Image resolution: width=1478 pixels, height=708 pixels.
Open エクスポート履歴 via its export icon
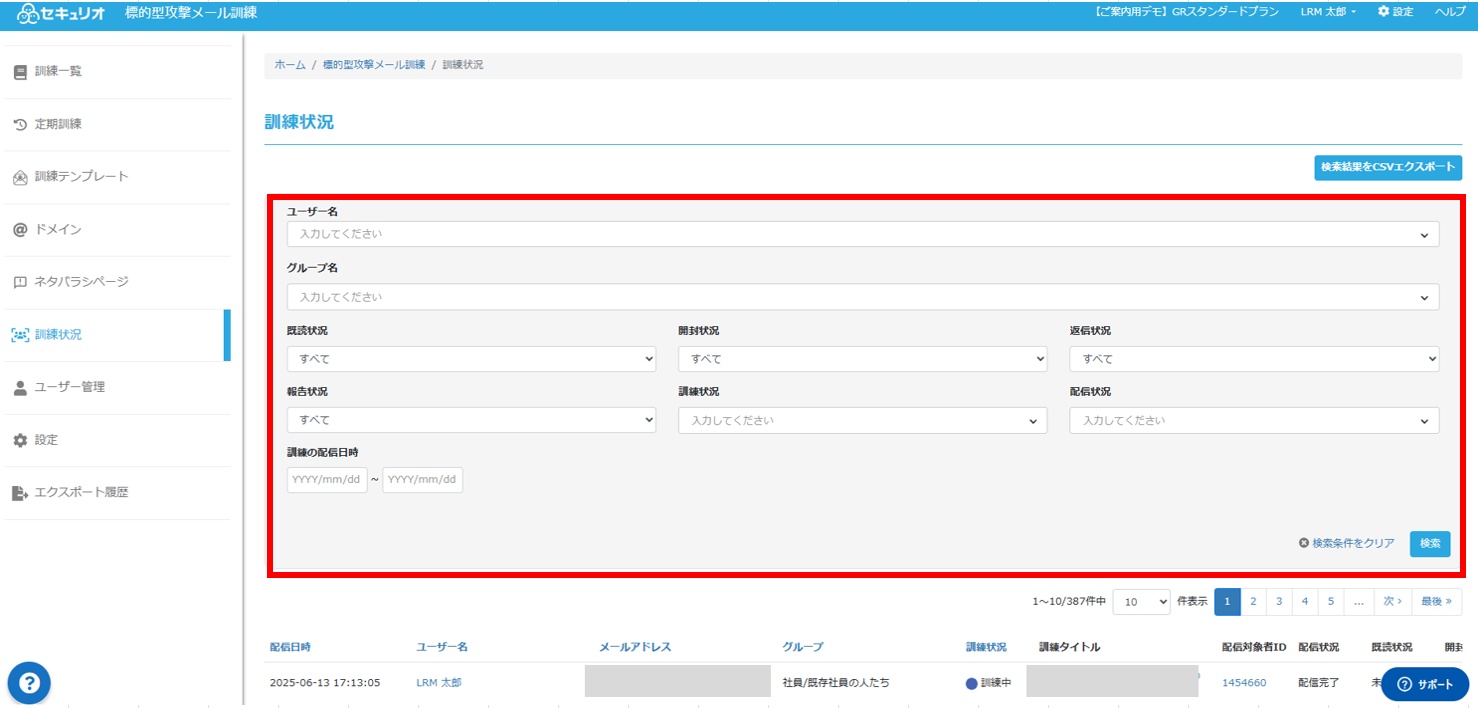coord(20,493)
